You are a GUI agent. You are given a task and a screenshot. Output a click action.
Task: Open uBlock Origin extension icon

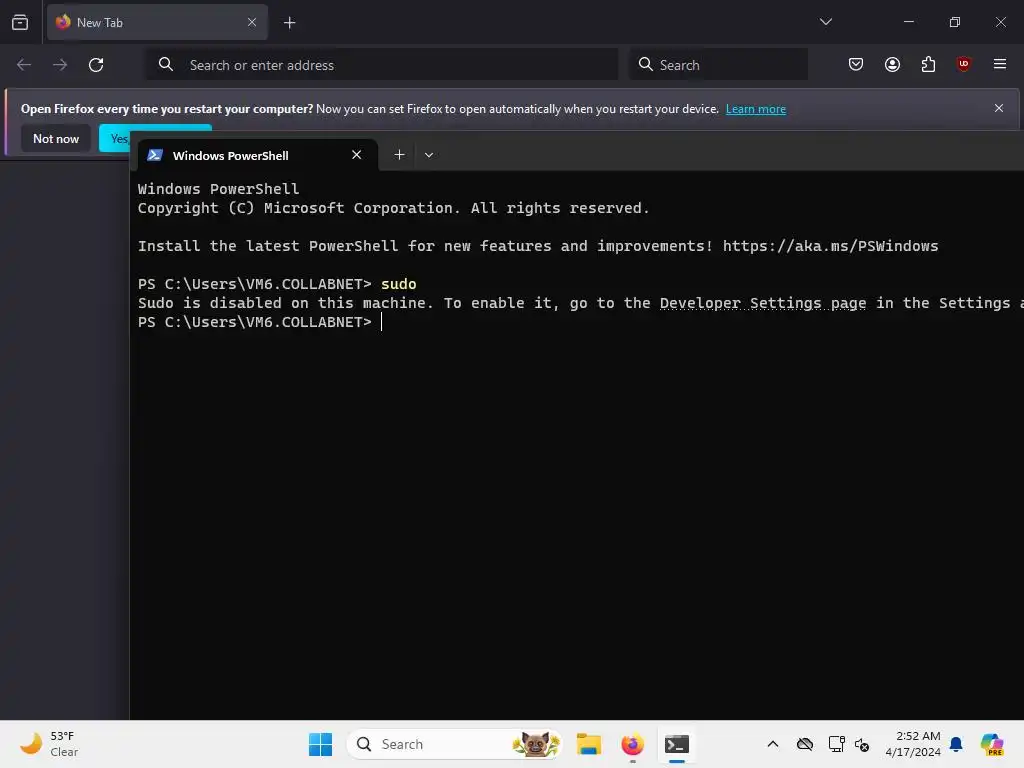coord(963,63)
